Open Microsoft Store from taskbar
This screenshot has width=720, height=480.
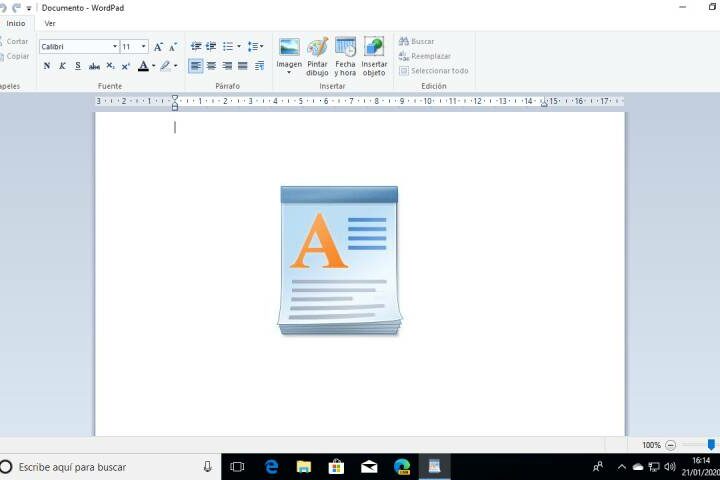336,467
